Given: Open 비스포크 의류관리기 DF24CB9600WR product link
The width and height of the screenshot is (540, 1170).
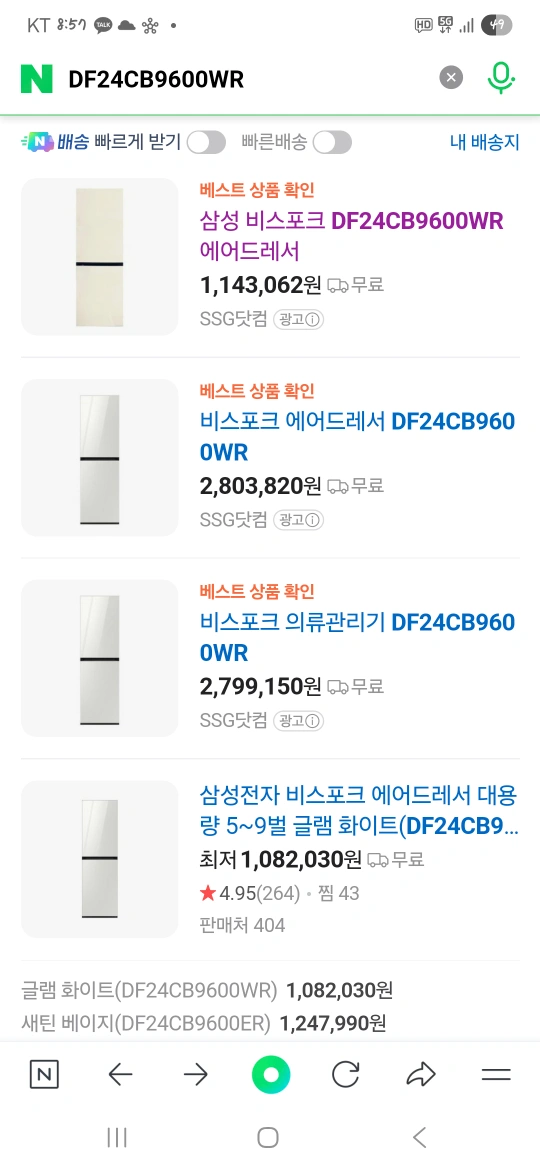Looking at the screenshot, I should tap(357, 637).
